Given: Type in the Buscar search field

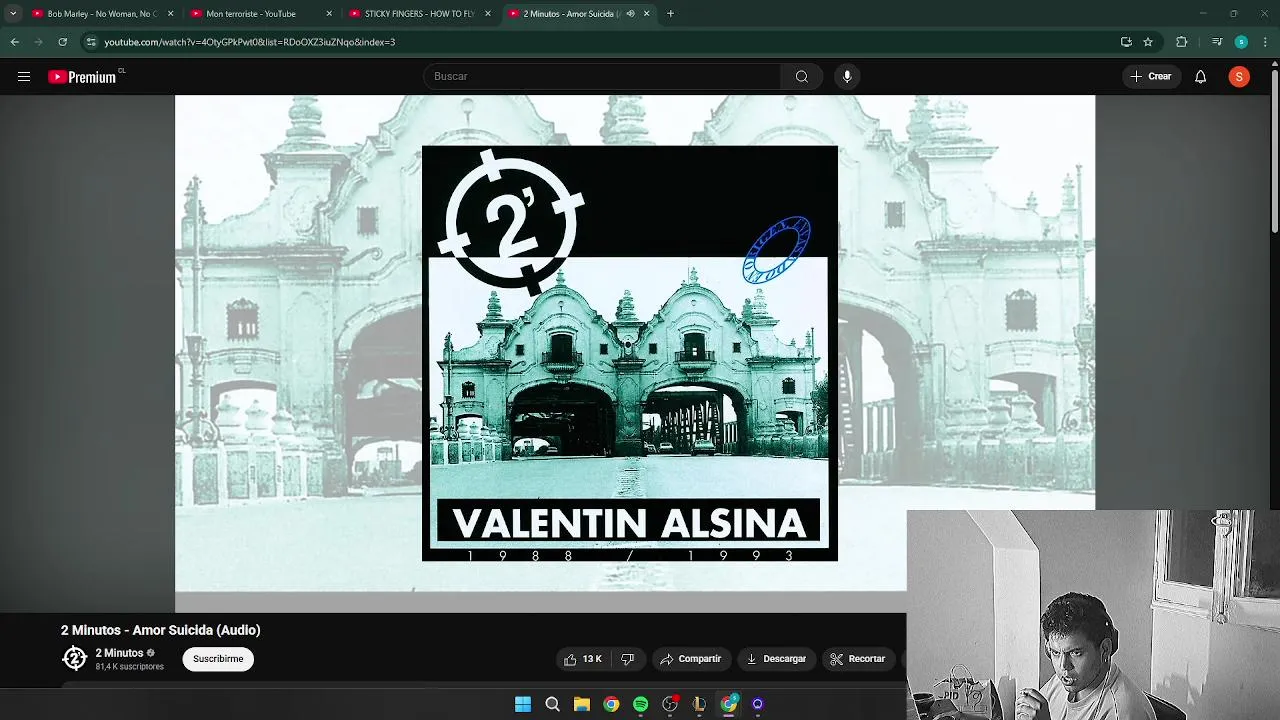Looking at the screenshot, I should (602, 76).
